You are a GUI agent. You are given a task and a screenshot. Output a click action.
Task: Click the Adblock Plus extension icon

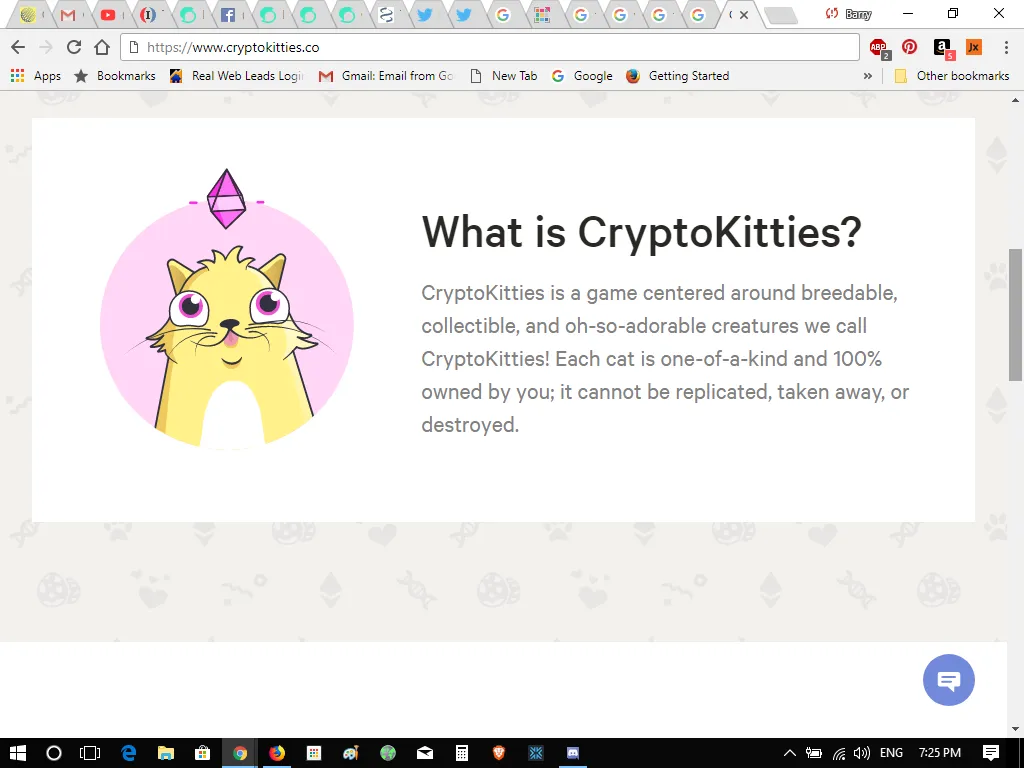pos(879,48)
